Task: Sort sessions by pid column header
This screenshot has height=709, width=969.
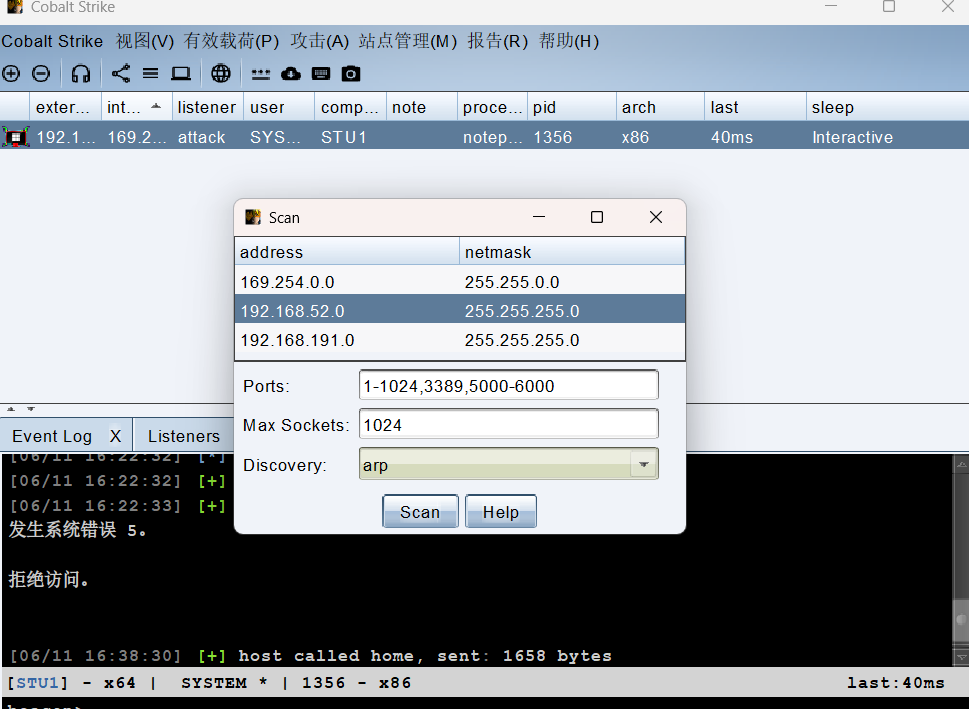Action: pos(572,107)
